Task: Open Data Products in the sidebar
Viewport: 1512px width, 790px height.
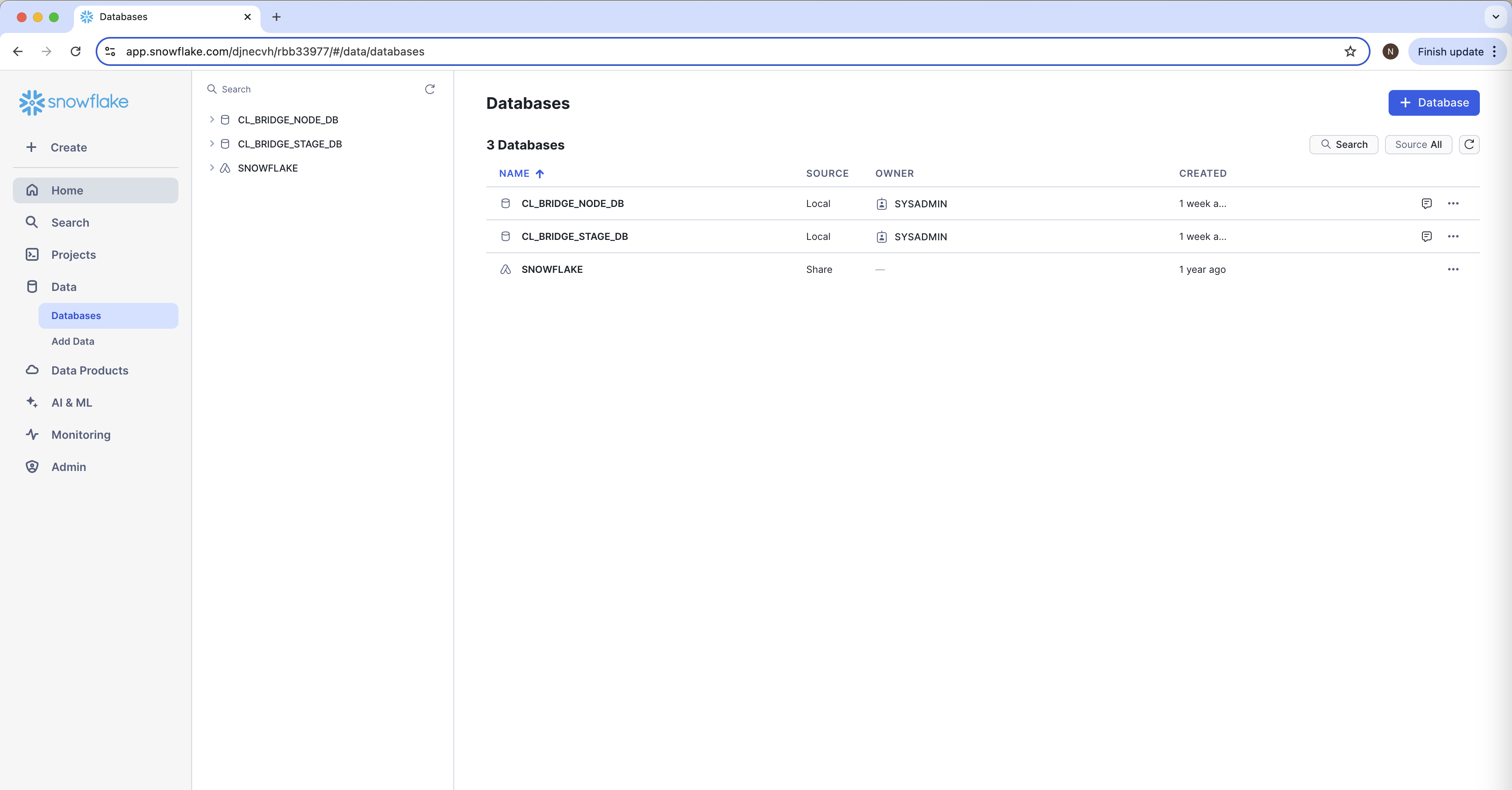Action: pyautogui.click(x=89, y=371)
